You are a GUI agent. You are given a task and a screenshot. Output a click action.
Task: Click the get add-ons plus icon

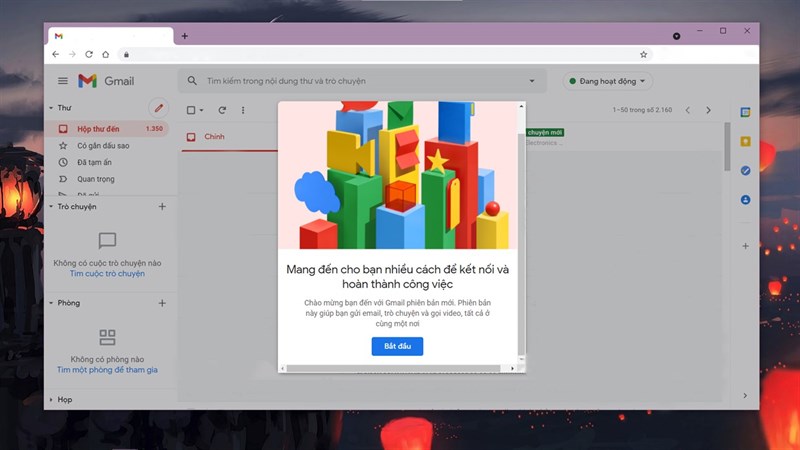click(745, 246)
